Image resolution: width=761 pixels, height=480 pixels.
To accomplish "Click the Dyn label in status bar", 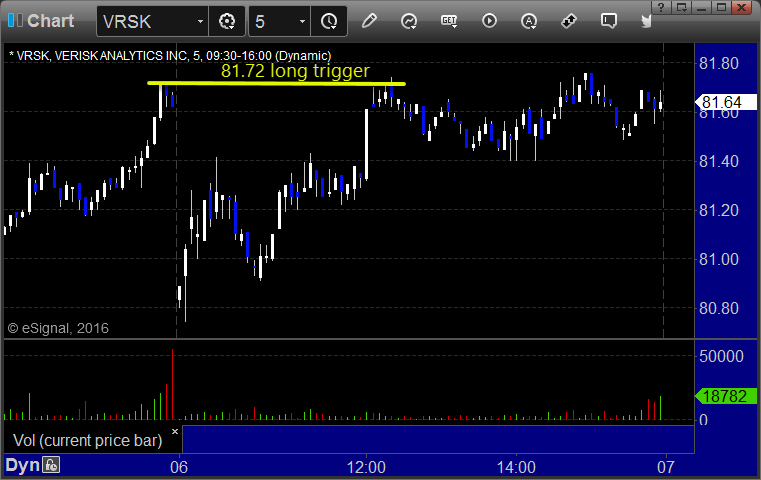I will pyautogui.click(x=22, y=465).
